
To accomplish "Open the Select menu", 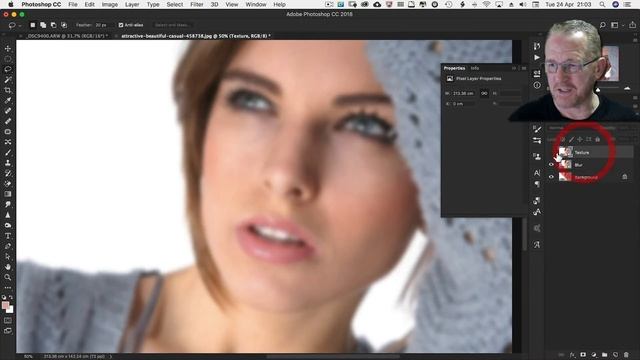I will pyautogui.click(x=175, y=4).
